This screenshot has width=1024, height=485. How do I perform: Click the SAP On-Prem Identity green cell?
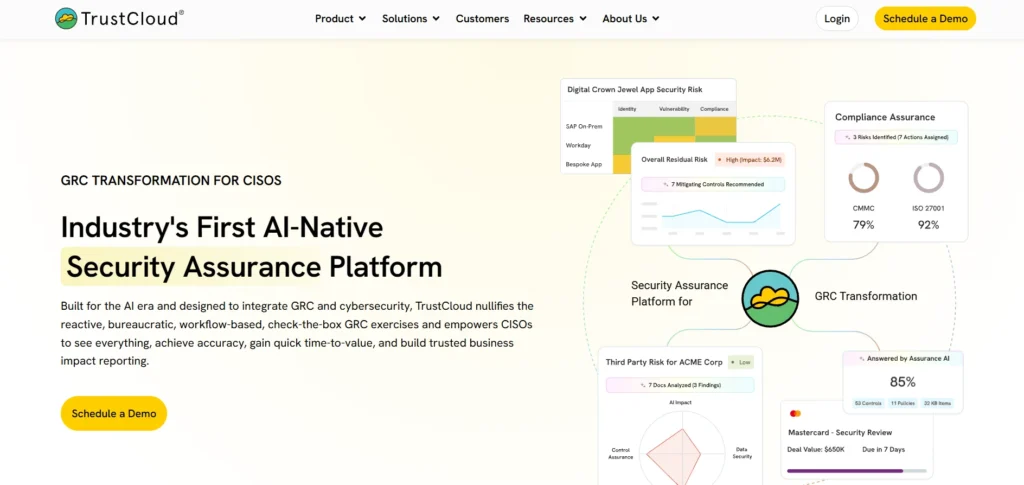[x=633, y=127]
